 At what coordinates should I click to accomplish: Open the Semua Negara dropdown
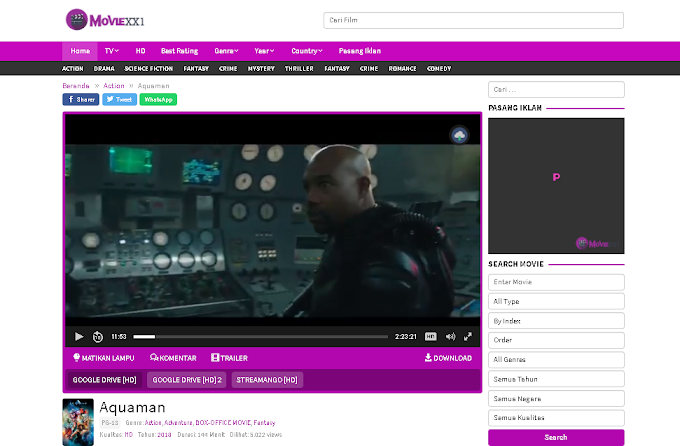(556, 398)
